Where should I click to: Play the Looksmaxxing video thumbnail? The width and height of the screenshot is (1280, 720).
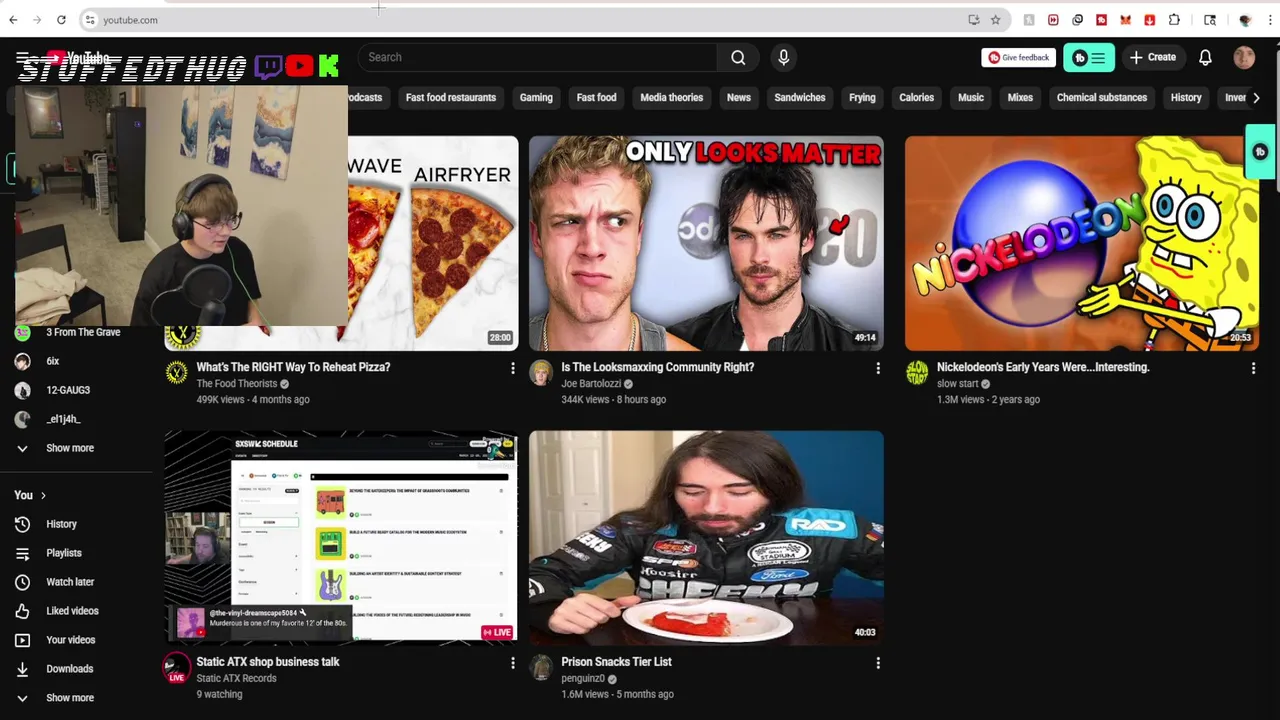tap(706, 243)
